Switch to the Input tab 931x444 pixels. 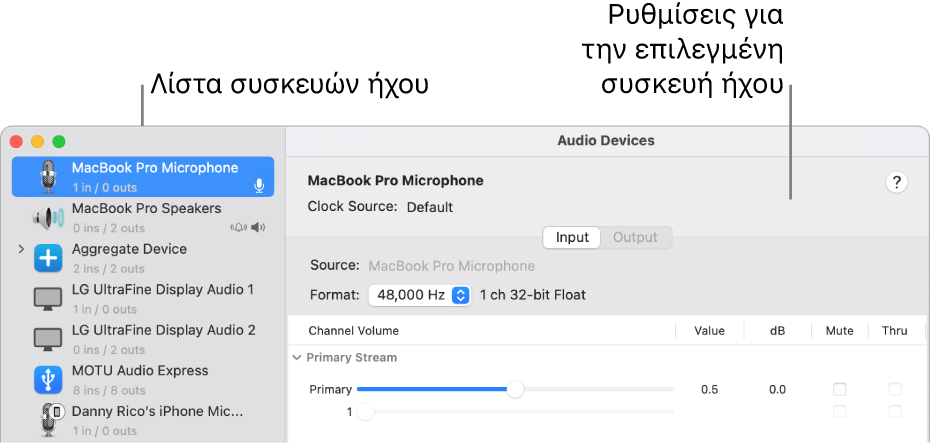tap(572, 237)
